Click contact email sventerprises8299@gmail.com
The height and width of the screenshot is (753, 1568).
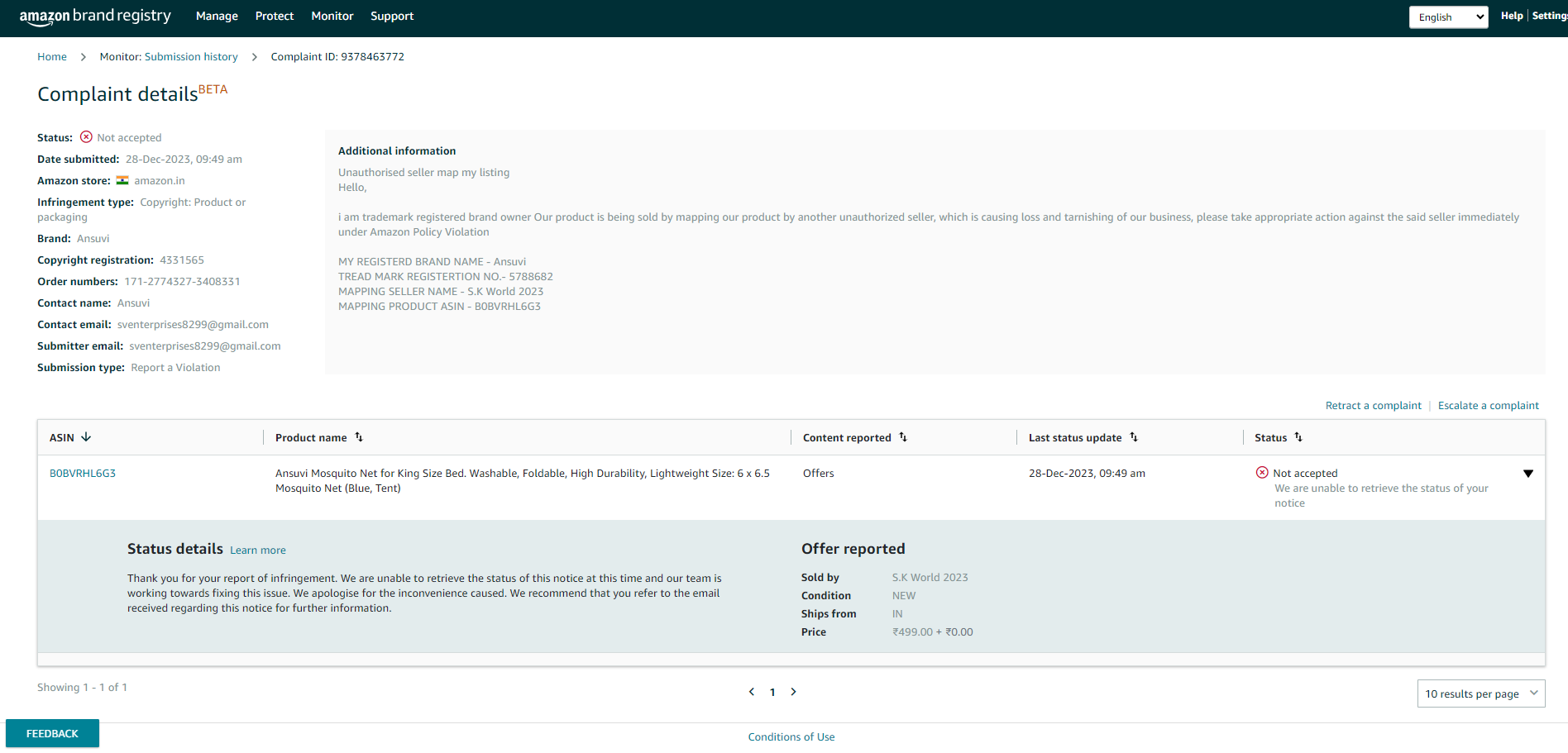tap(193, 325)
